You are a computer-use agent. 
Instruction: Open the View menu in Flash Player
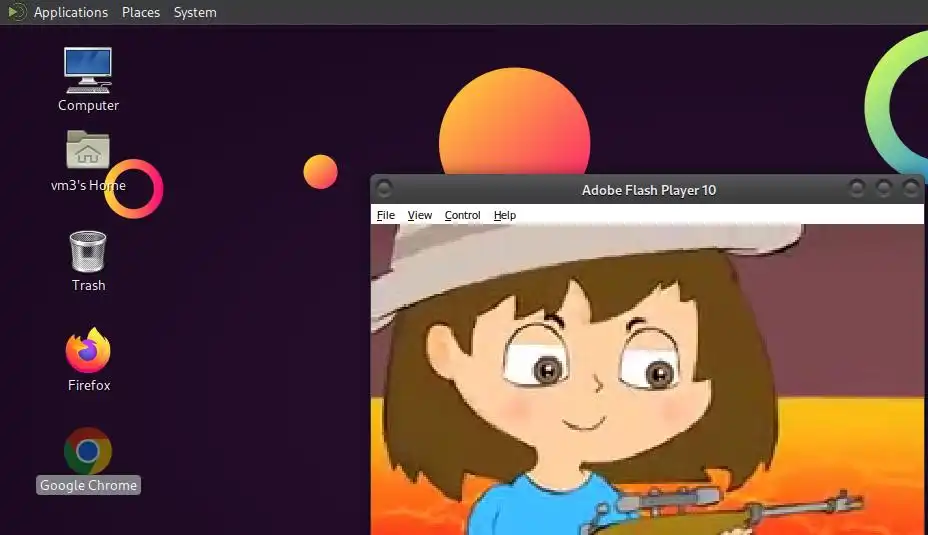point(420,215)
